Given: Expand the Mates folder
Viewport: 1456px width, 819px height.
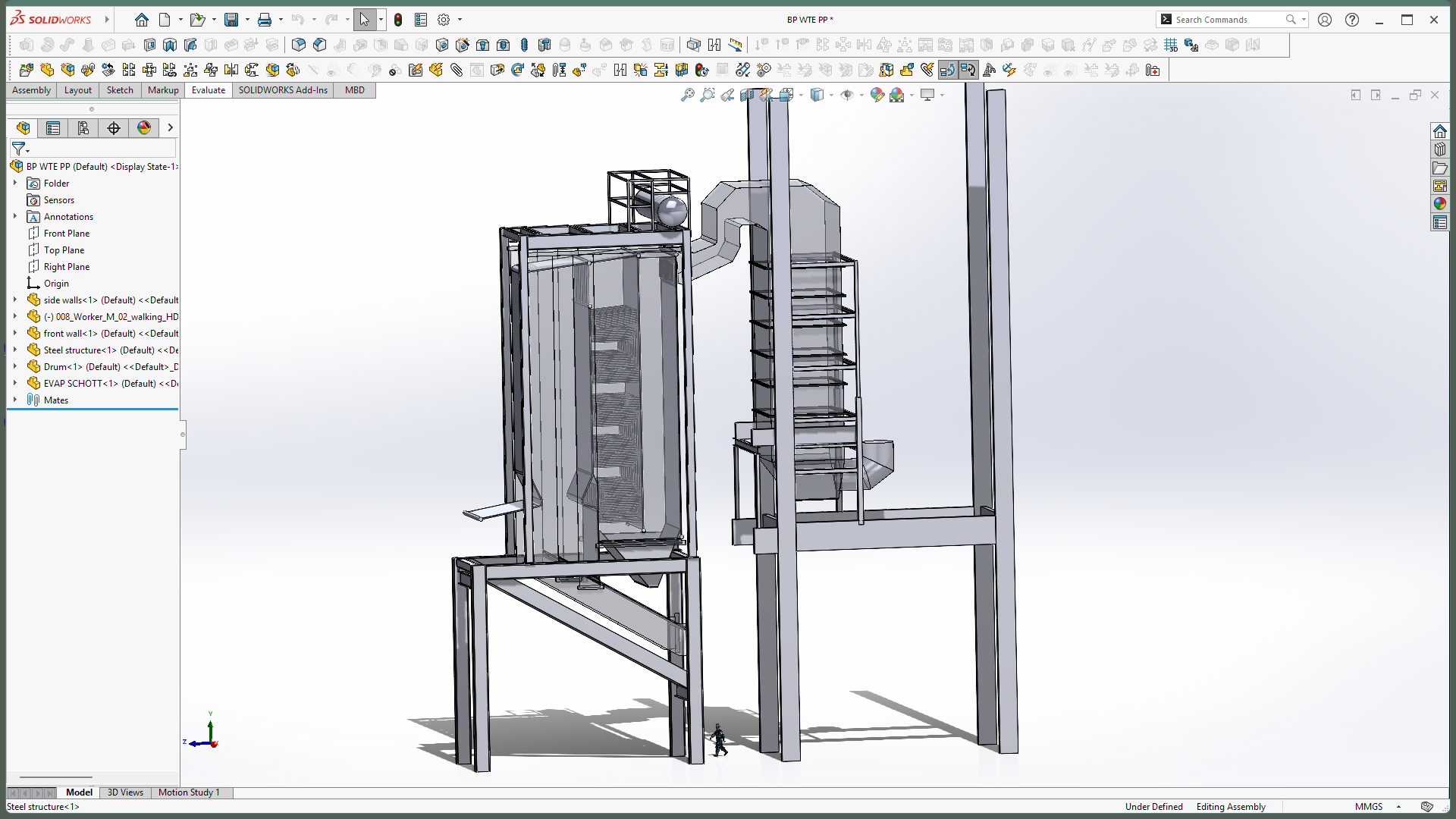Looking at the screenshot, I should tap(15, 400).
